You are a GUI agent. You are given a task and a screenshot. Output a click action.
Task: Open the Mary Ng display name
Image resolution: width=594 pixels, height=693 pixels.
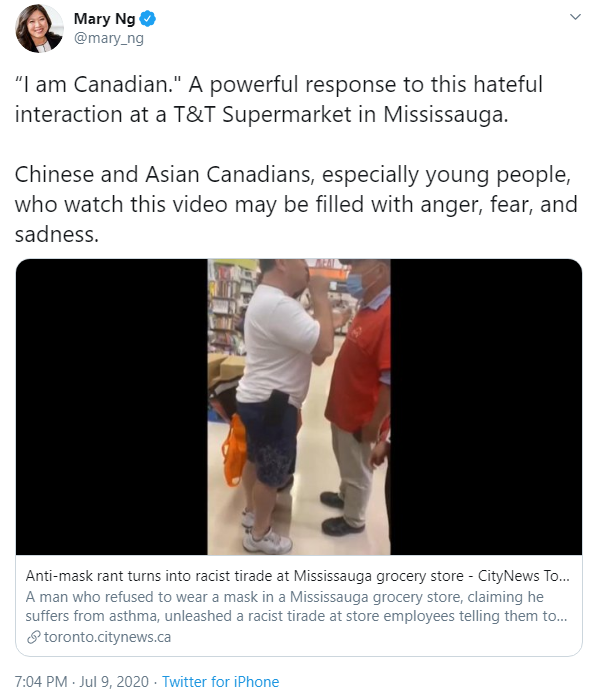coord(104,19)
